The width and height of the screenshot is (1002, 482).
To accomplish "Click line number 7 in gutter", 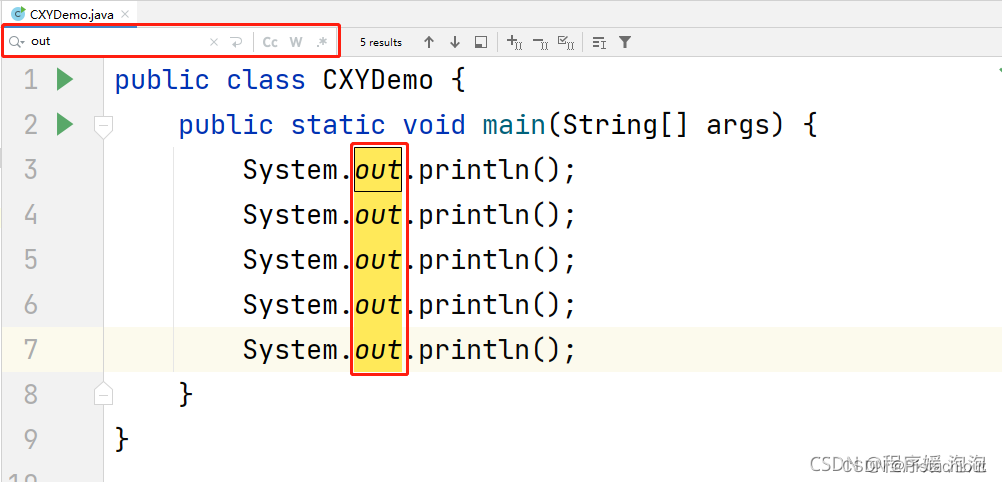I will point(31,349).
